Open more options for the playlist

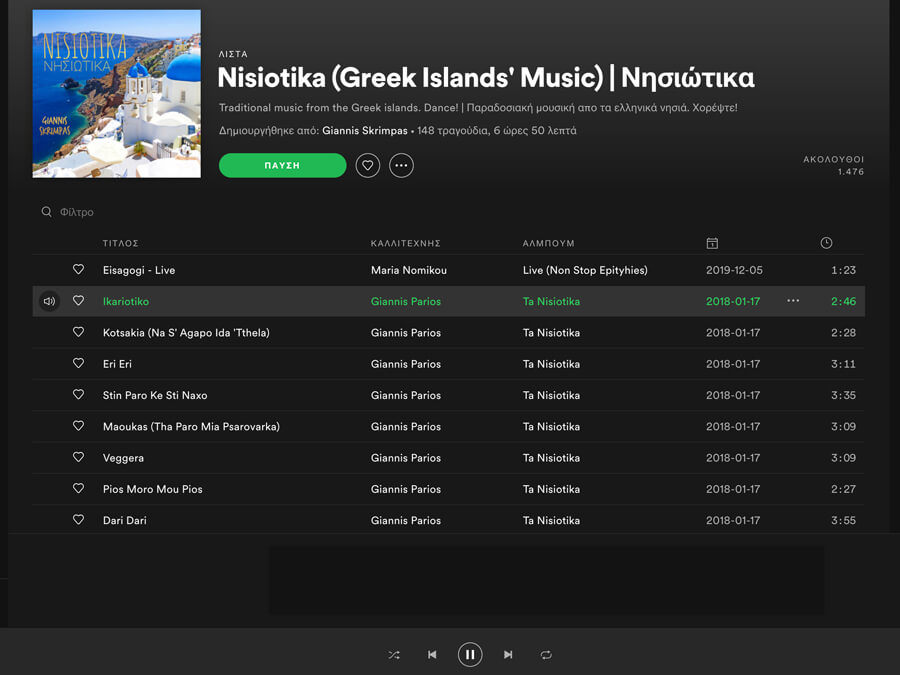[401, 165]
